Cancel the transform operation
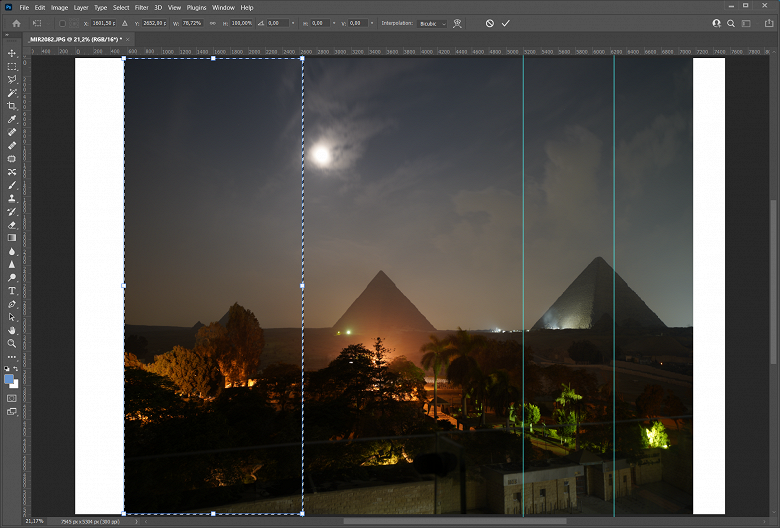This screenshot has height=528, width=780. pyautogui.click(x=490, y=23)
